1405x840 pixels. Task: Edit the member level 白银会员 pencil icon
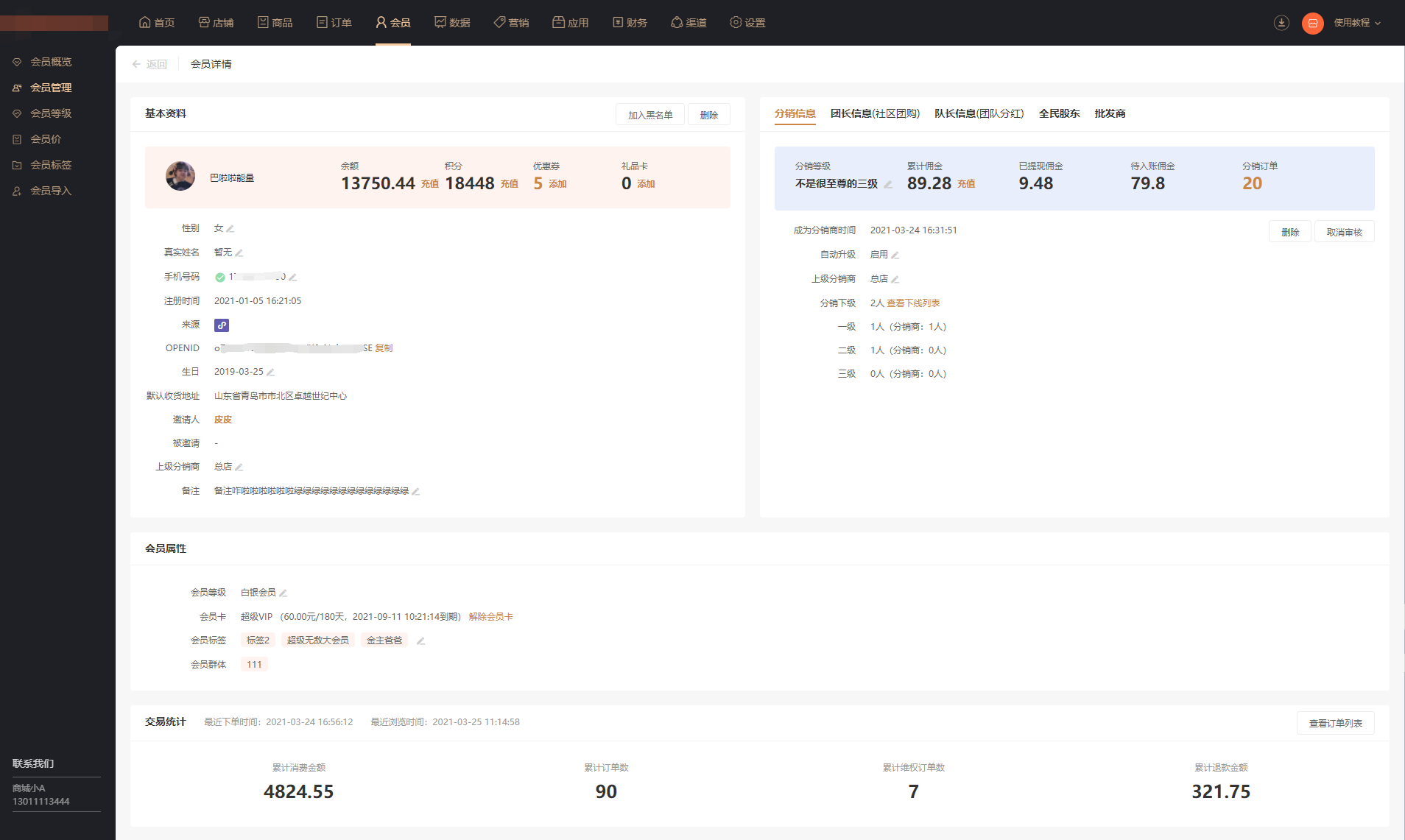283,593
